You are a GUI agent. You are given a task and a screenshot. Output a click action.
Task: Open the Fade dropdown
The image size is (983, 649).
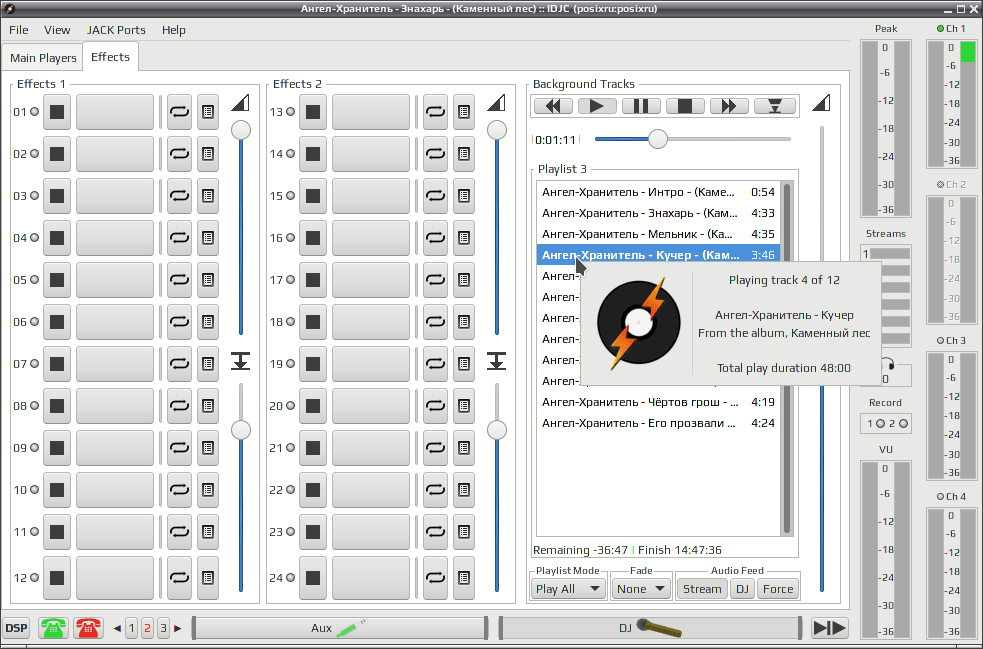pyautogui.click(x=641, y=589)
